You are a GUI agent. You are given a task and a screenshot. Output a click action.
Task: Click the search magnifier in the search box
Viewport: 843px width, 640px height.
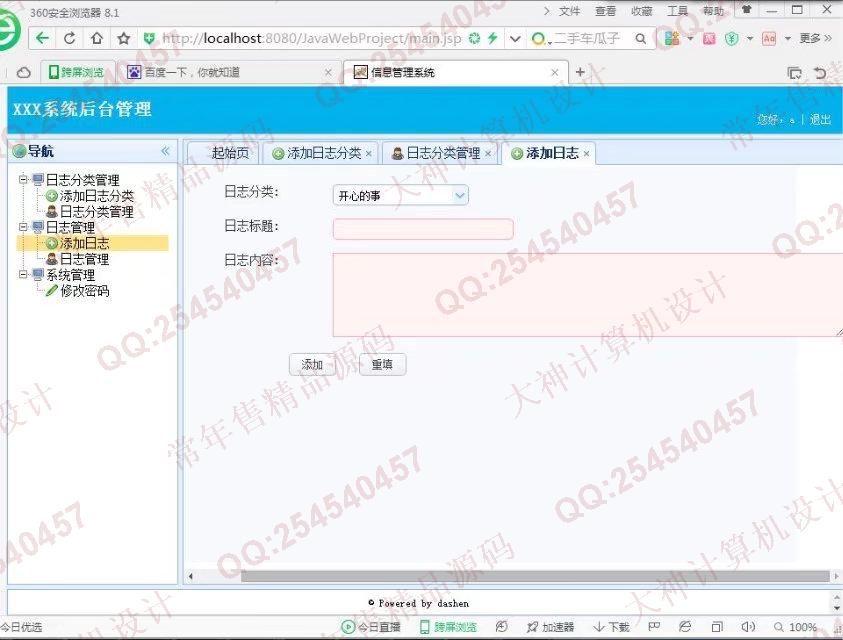[x=640, y=39]
